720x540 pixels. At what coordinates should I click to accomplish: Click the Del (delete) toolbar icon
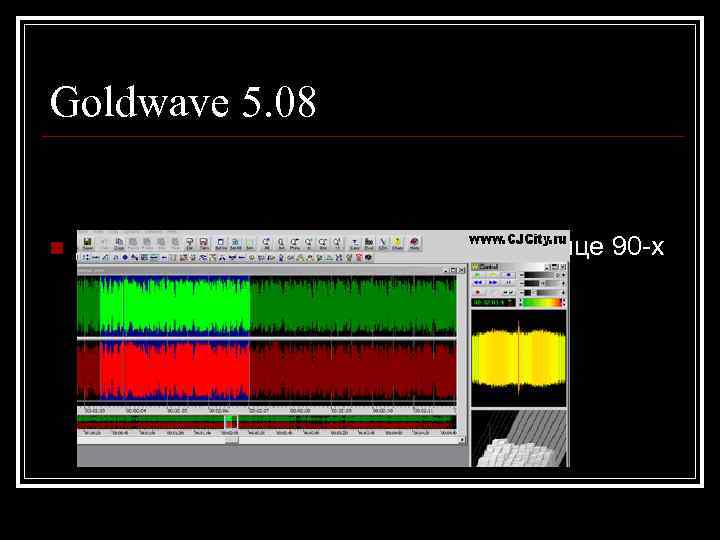coord(190,243)
